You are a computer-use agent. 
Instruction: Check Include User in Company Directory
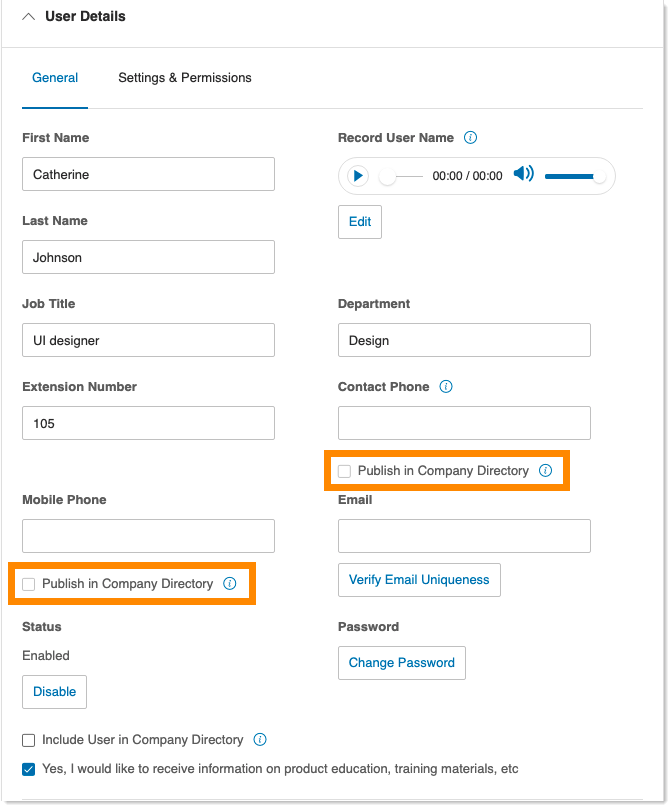click(x=29, y=740)
